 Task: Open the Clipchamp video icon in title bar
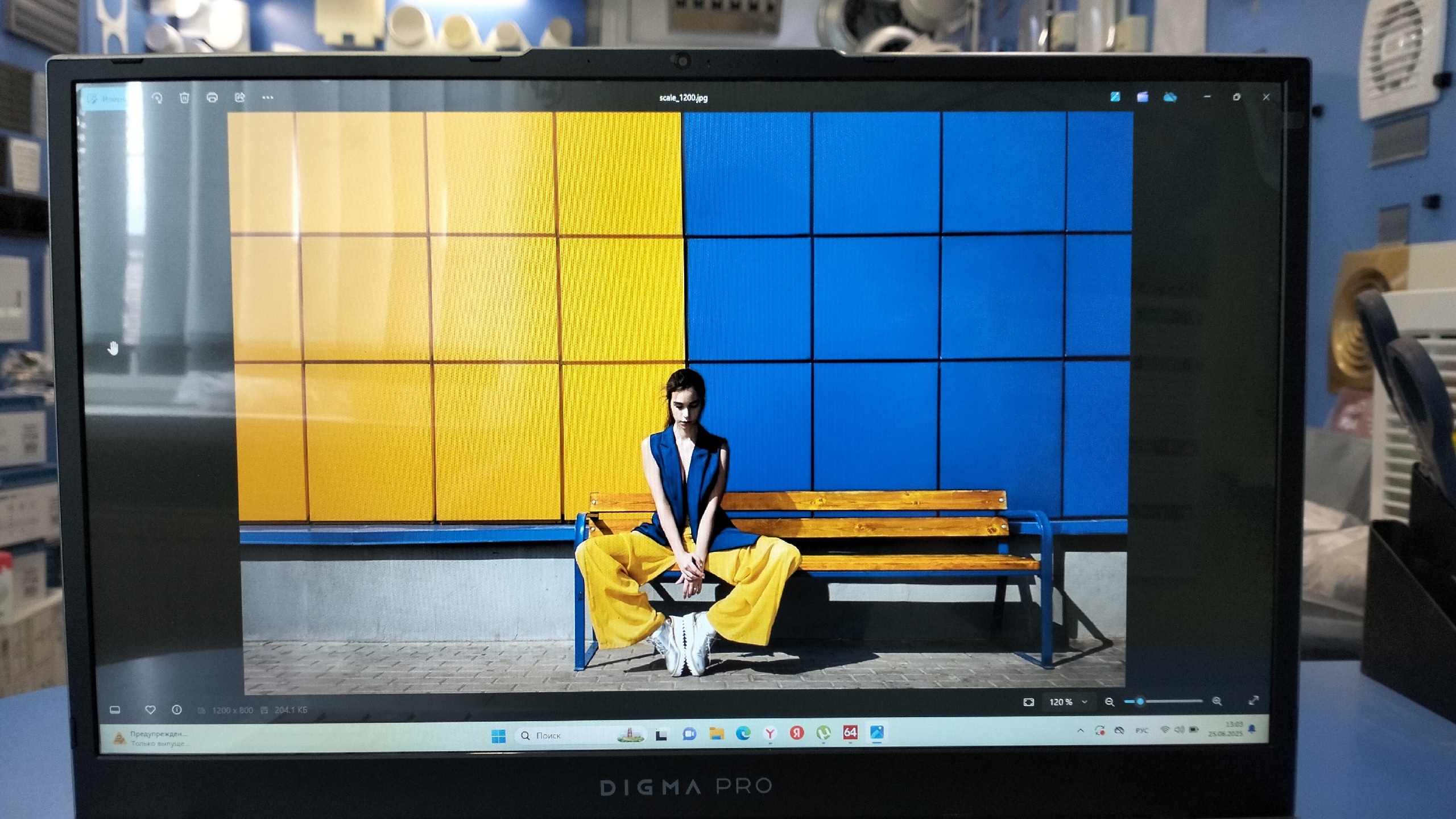[1143, 97]
